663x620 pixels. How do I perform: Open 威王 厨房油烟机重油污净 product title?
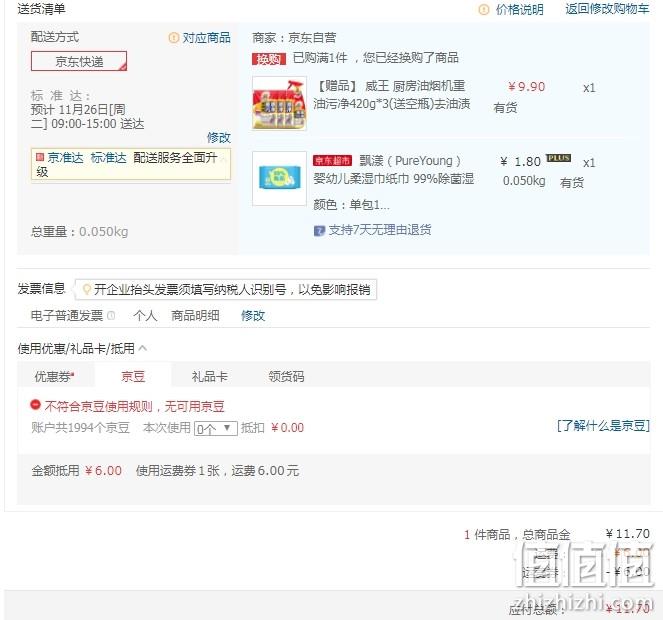click(x=392, y=95)
